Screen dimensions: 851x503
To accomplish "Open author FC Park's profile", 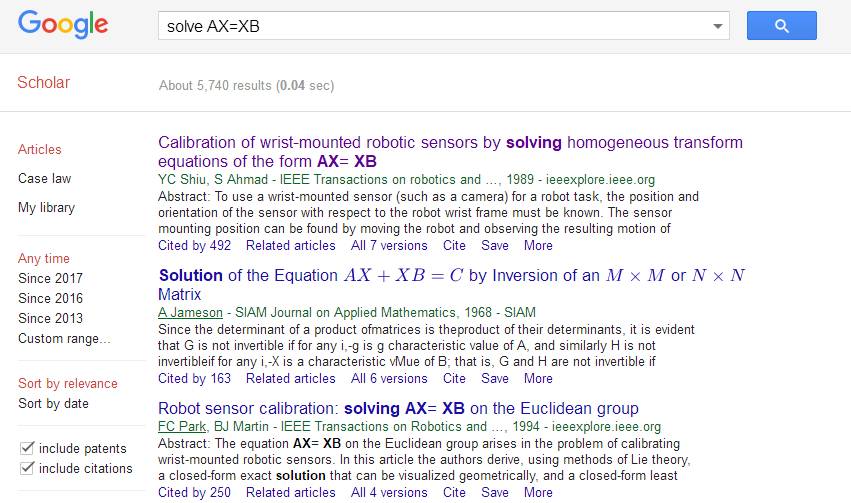I will (x=182, y=426).
